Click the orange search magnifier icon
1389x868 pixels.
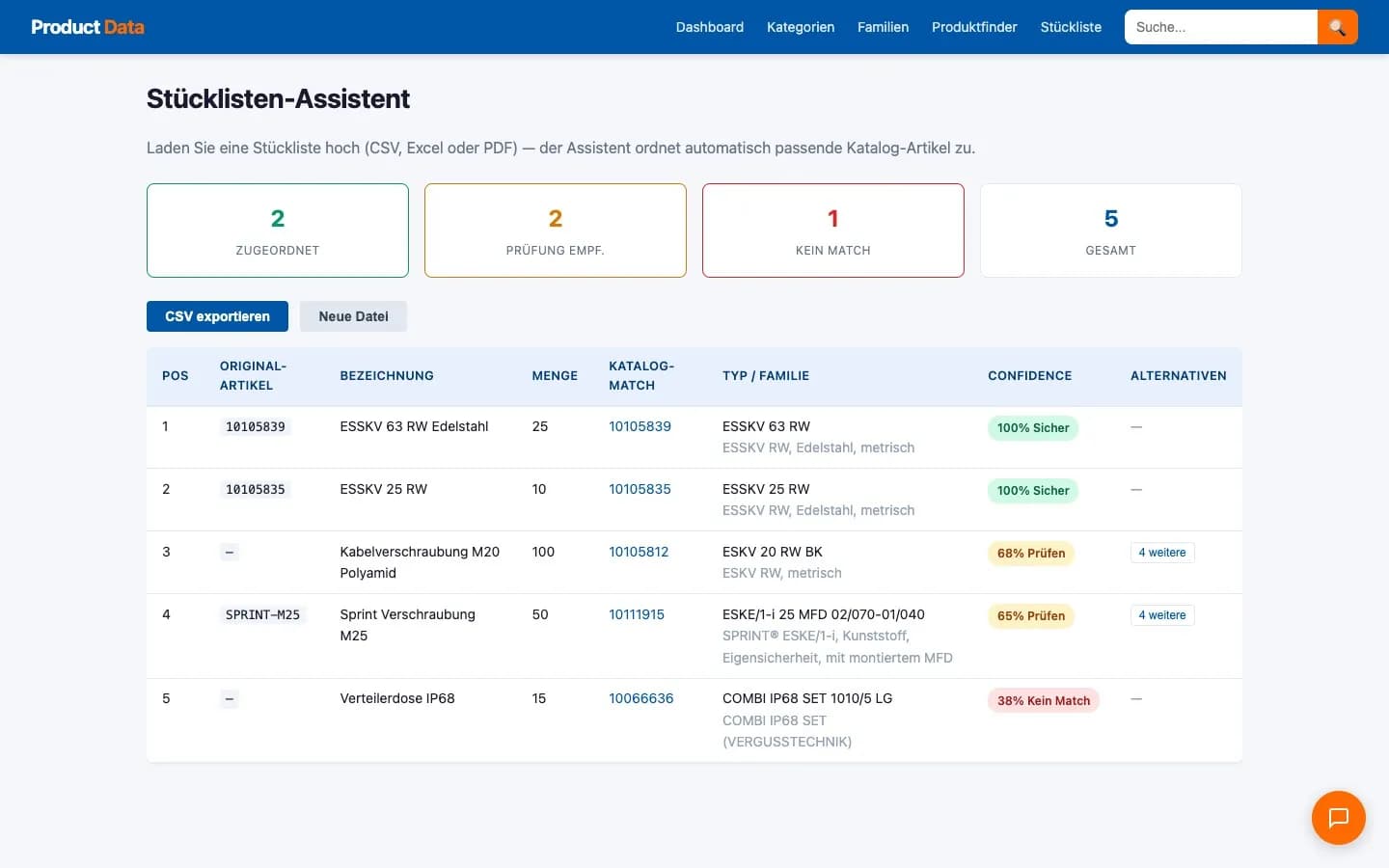[1337, 27]
